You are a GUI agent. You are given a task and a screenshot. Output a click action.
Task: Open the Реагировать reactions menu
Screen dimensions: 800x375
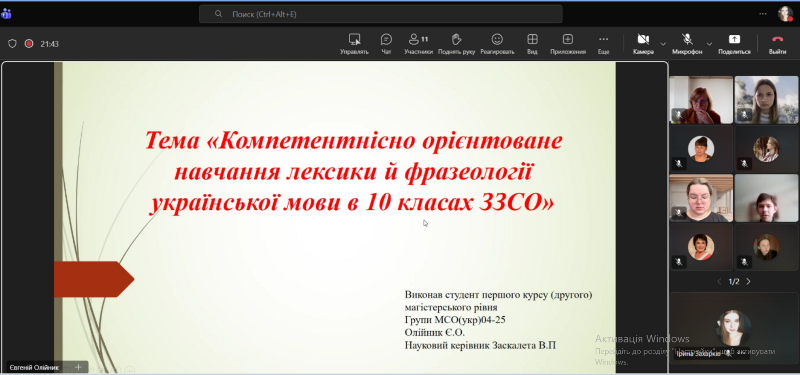497,44
